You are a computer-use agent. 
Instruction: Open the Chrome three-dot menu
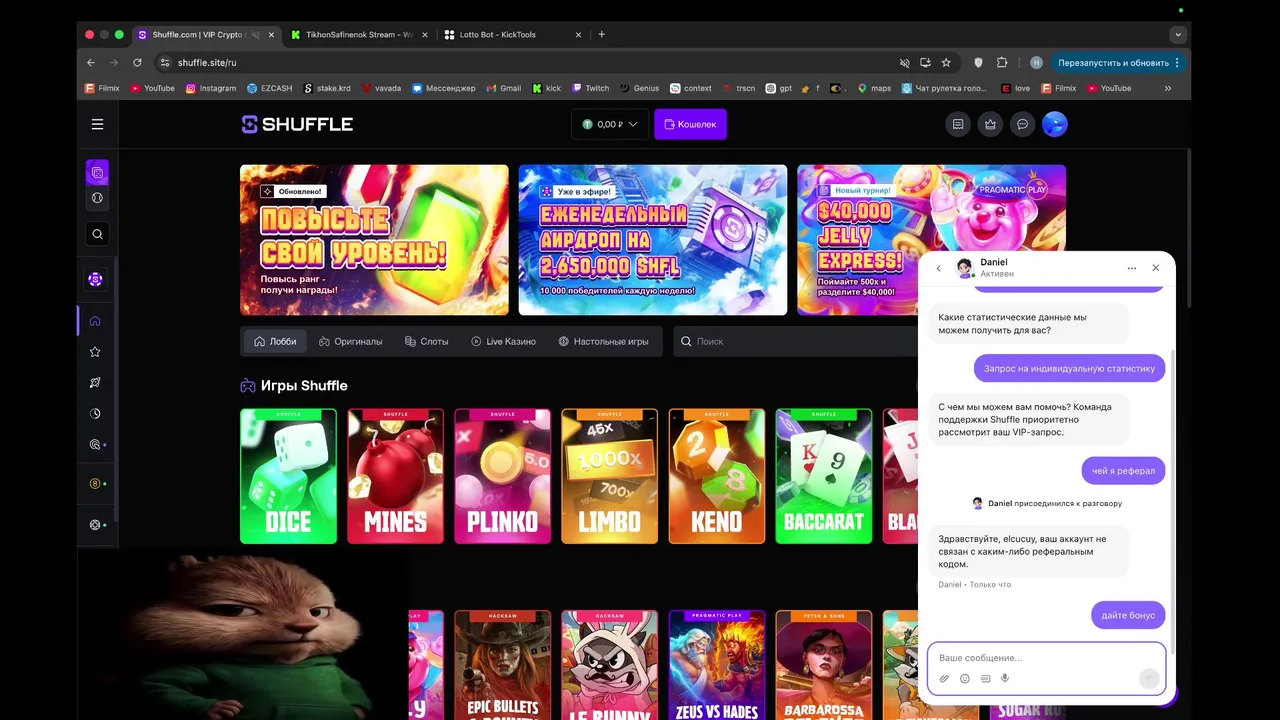[x=1177, y=62]
